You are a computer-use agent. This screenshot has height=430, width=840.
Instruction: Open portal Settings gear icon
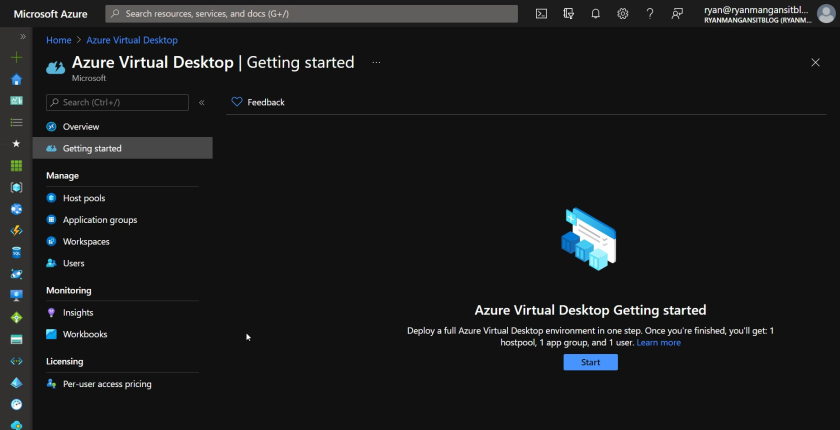pyautogui.click(x=622, y=14)
